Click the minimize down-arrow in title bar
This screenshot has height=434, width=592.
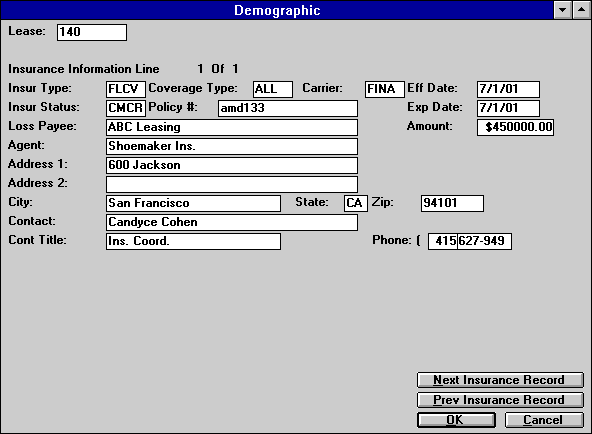pyautogui.click(x=563, y=10)
